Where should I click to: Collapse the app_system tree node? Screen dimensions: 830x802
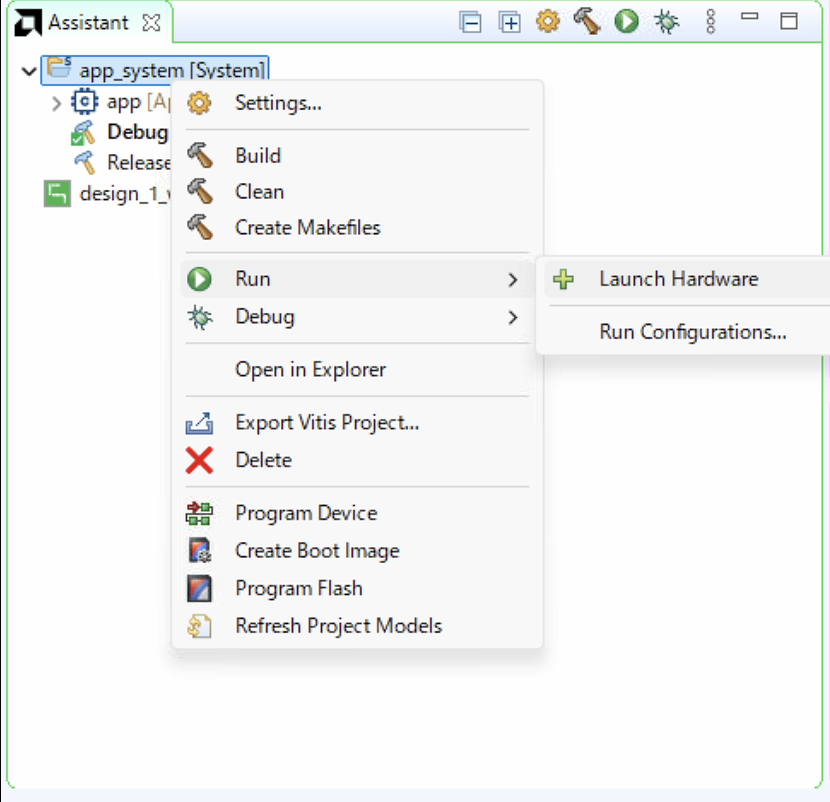tap(28, 71)
